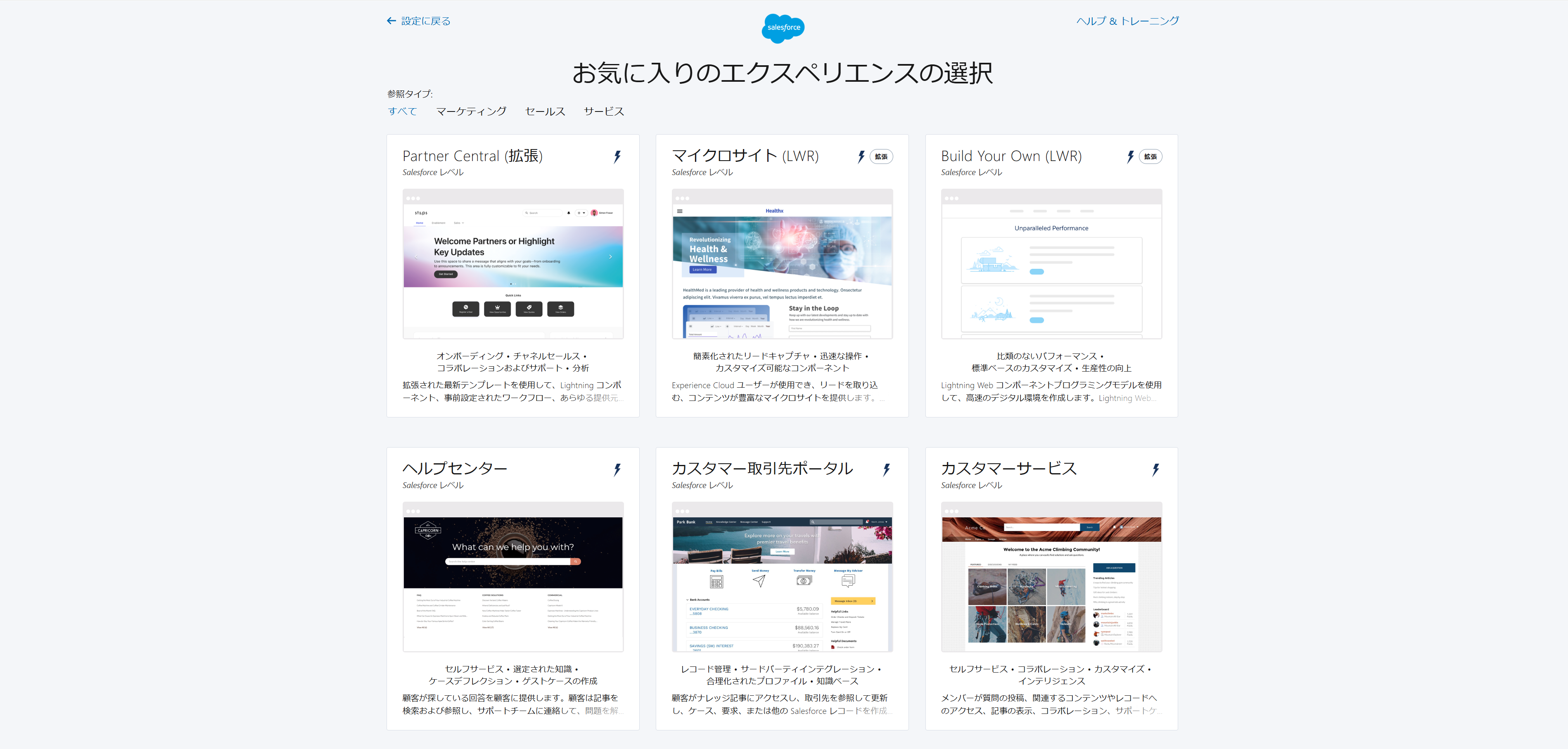Click features text レコード管理・サードパーティインテグレーション

[x=782, y=675]
